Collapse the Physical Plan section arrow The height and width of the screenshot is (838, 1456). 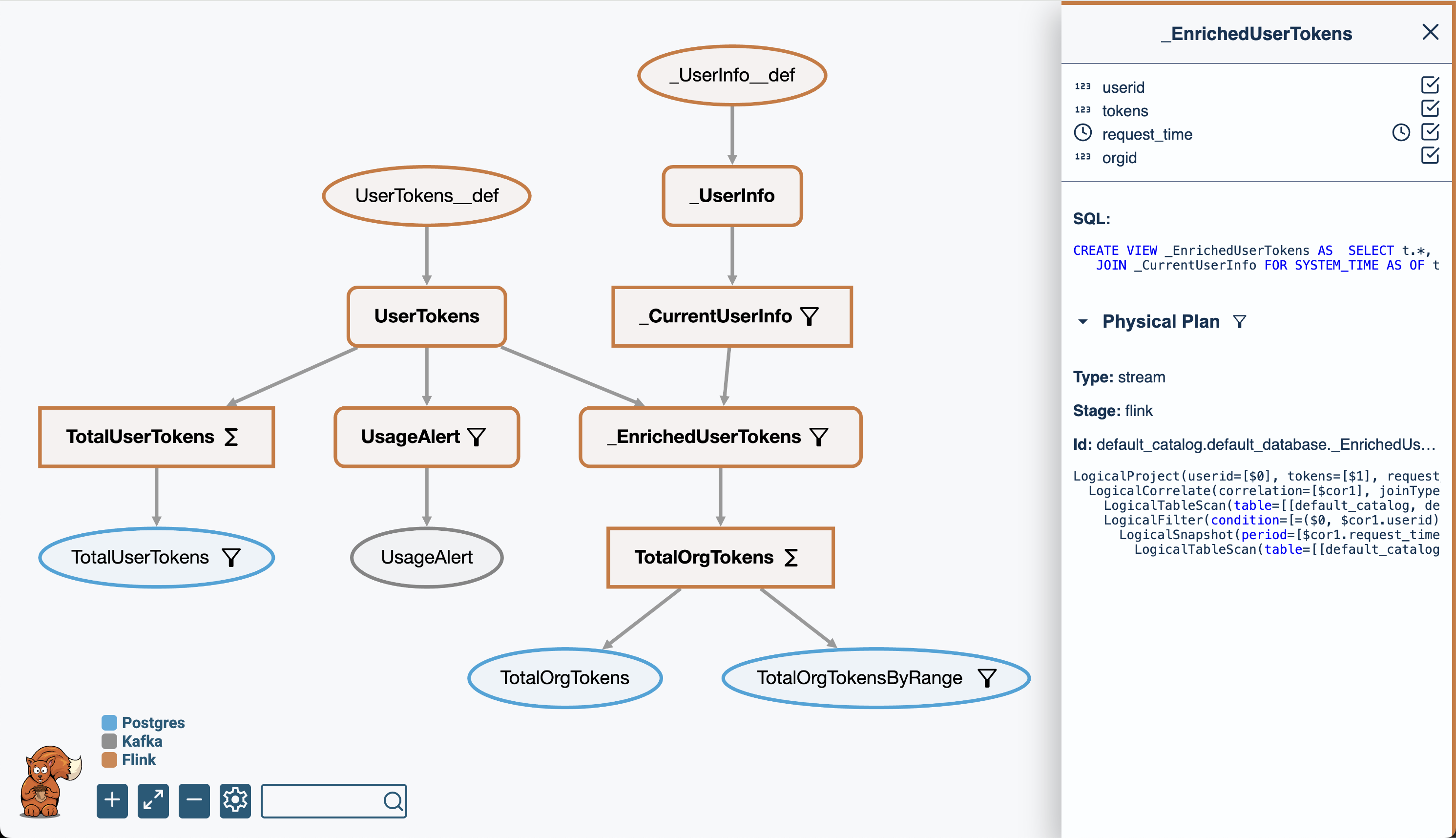coord(1082,322)
